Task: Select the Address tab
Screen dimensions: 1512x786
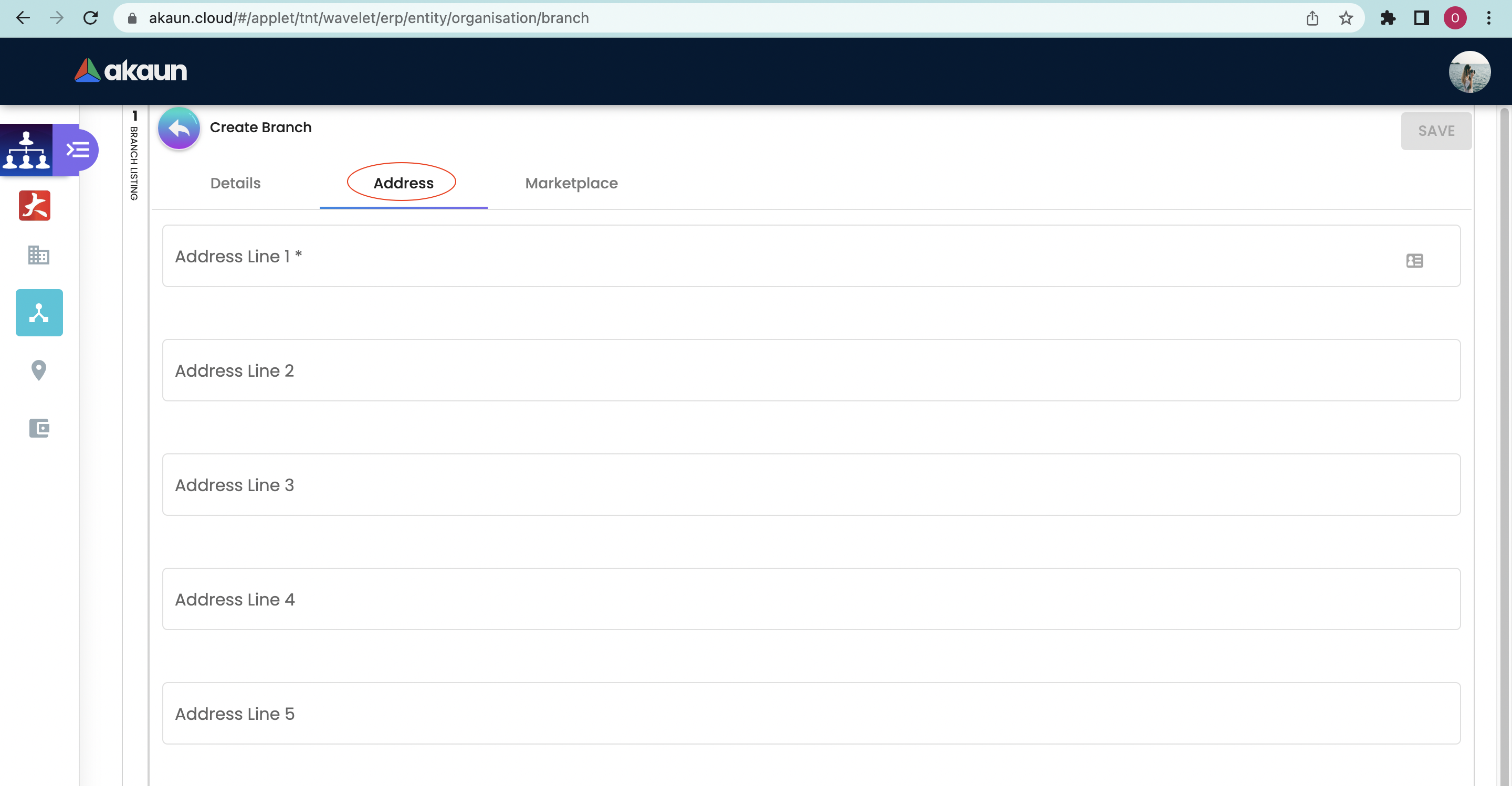Action: 403,183
